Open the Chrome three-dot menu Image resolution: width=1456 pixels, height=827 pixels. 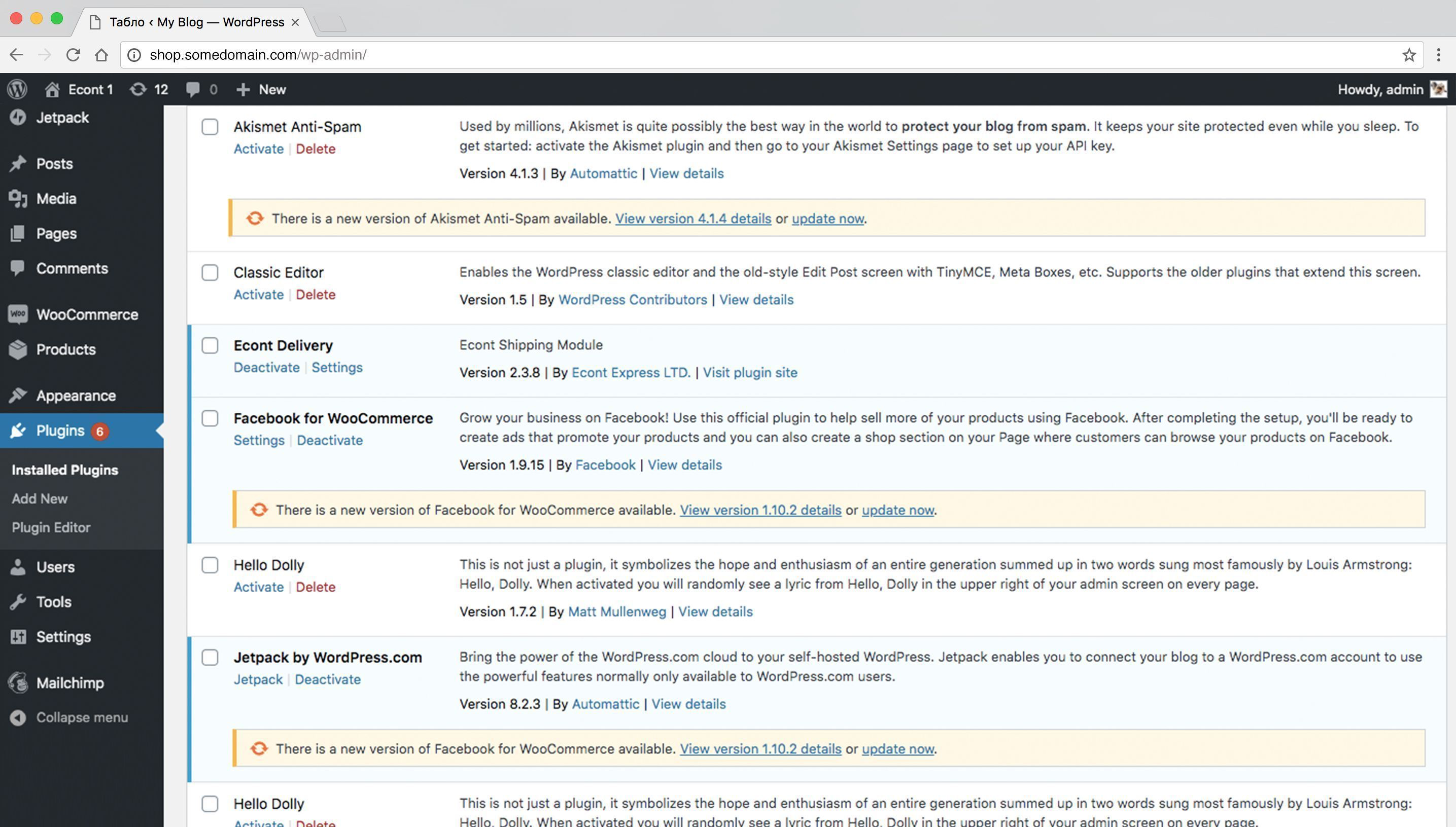point(1438,55)
